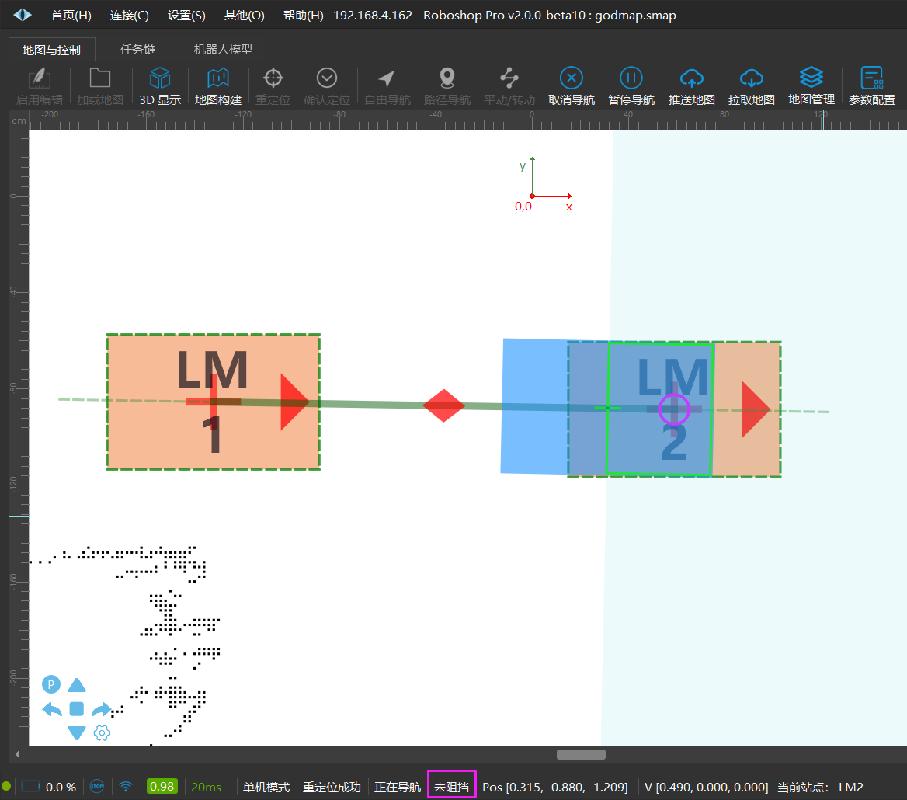
Task: Open the control pad gear settings
Action: 101,733
